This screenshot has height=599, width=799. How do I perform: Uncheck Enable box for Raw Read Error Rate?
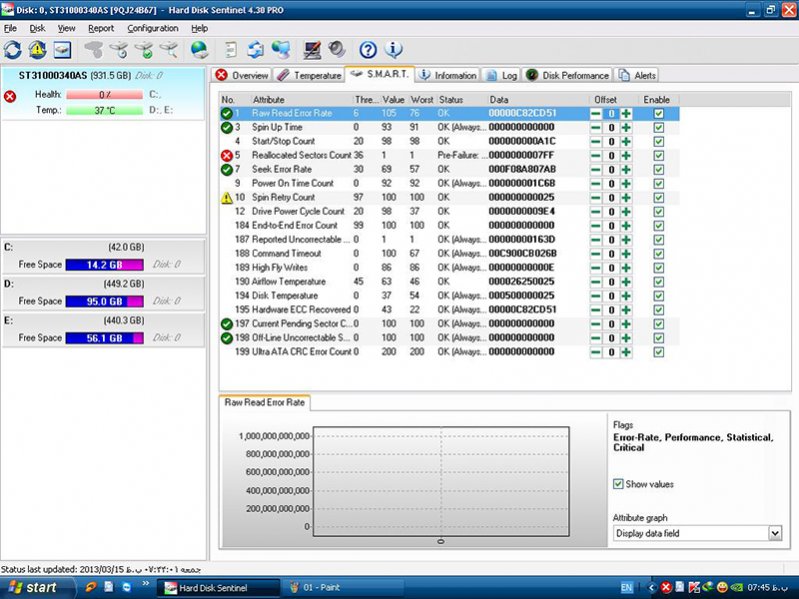(x=658, y=114)
